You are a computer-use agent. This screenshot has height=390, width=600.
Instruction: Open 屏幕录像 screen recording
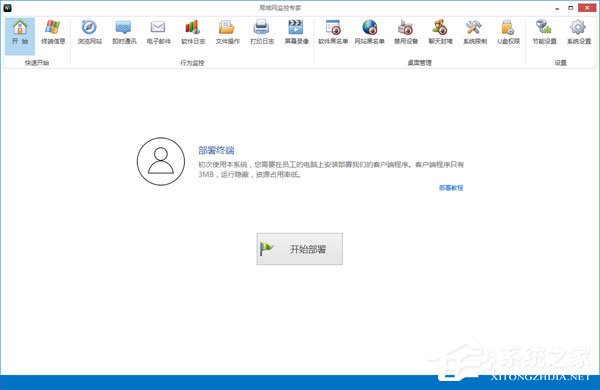point(297,33)
